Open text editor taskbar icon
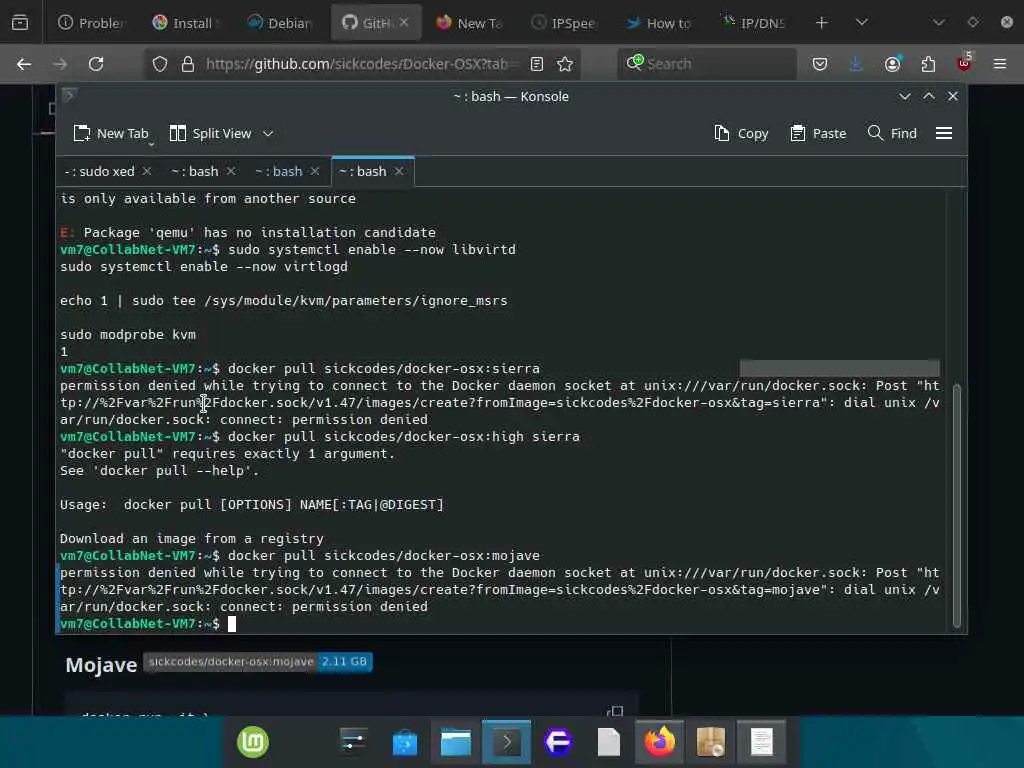This screenshot has height=768, width=1024. [761, 742]
